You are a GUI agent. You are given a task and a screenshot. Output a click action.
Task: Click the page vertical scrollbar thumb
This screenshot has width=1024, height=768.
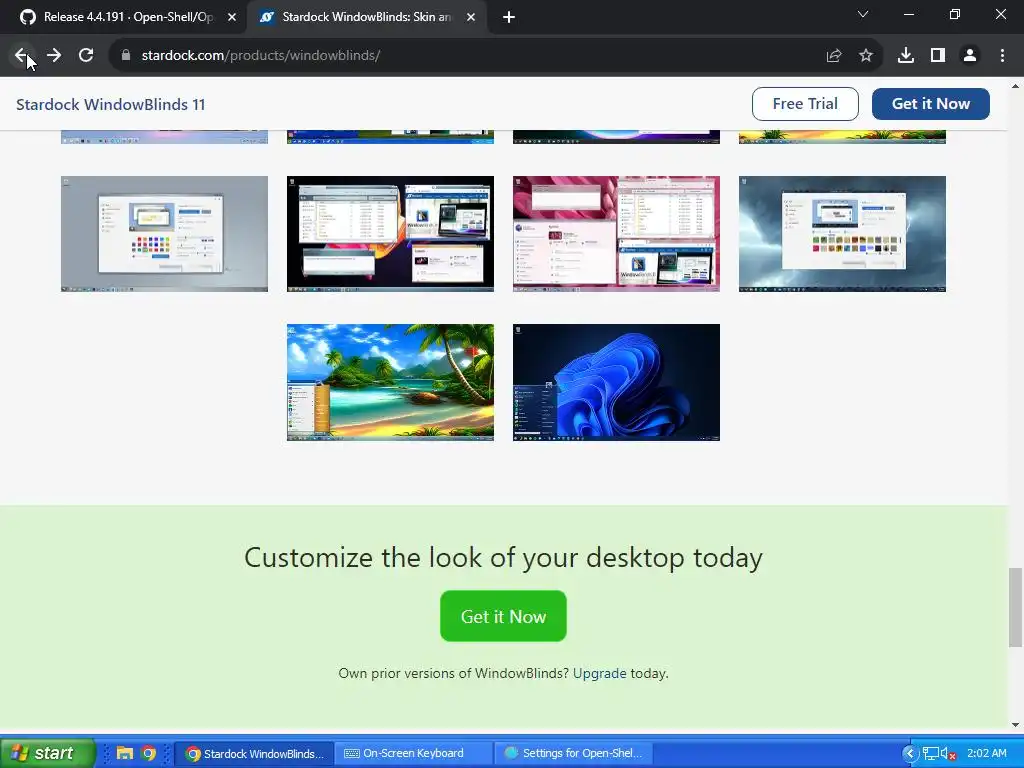coord(1016,607)
